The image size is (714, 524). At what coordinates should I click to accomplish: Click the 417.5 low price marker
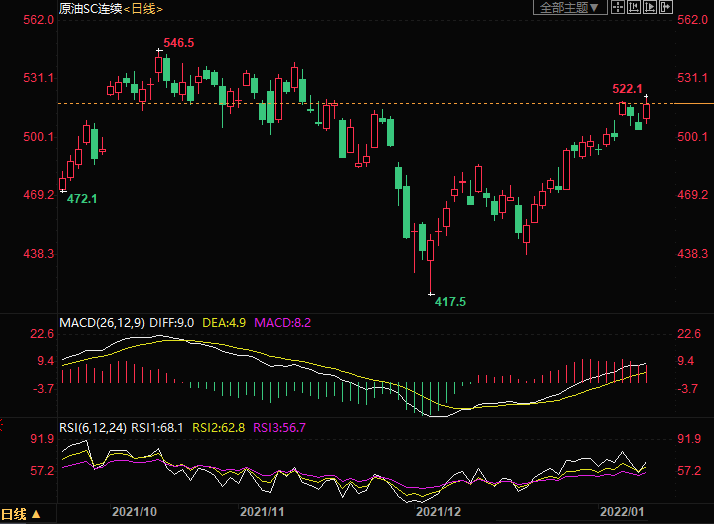[451, 301]
